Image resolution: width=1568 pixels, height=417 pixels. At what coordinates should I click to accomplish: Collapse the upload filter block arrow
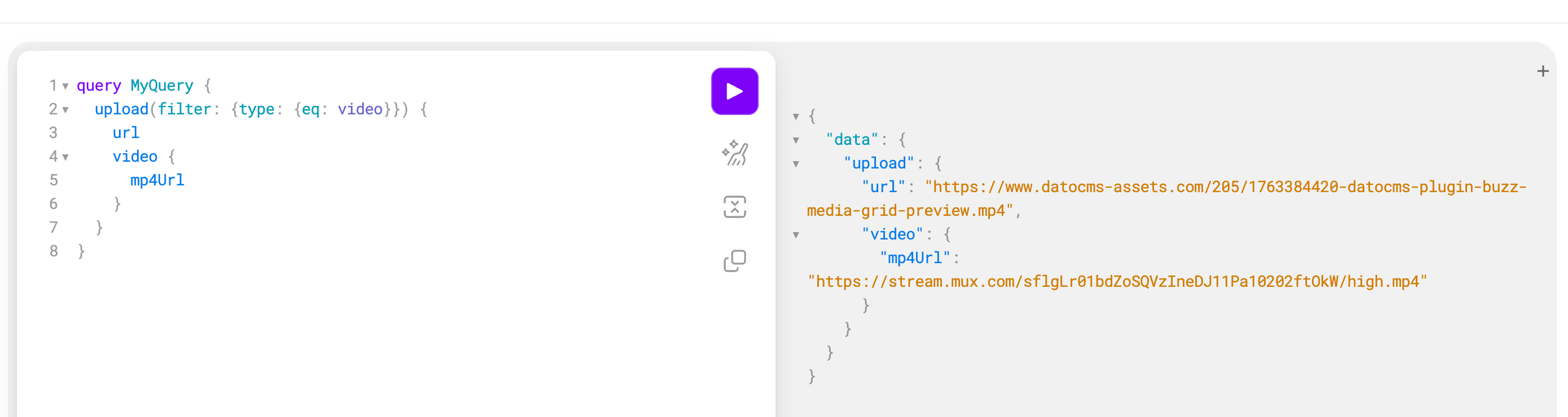(65, 110)
